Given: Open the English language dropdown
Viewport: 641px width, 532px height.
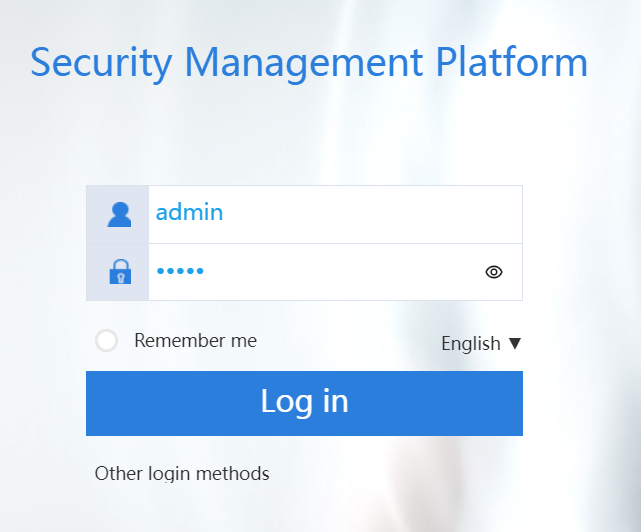Looking at the screenshot, I should [481, 343].
